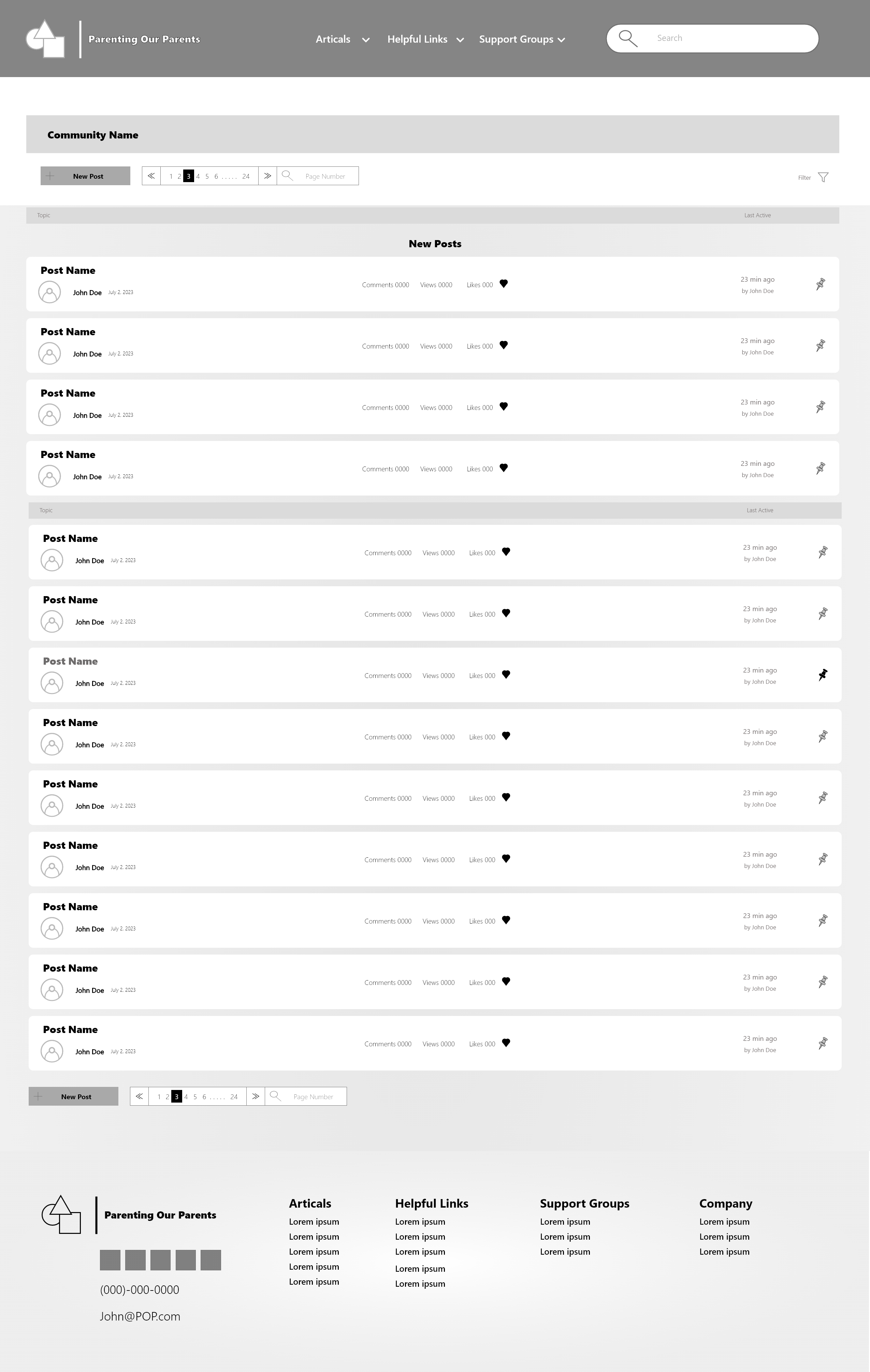Image resolution: width=870 pixels, height=1372 pixels.
Task: Click the header logo beside Parenting Our Parents
Action: pyautogui.click(x=46, y=39)
